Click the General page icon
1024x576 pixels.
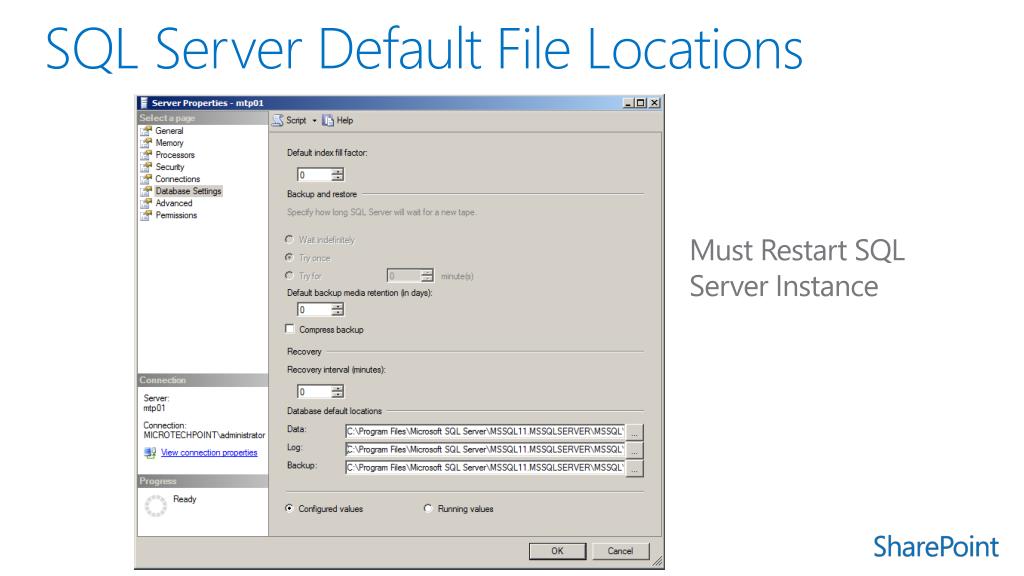coord(146,131)
